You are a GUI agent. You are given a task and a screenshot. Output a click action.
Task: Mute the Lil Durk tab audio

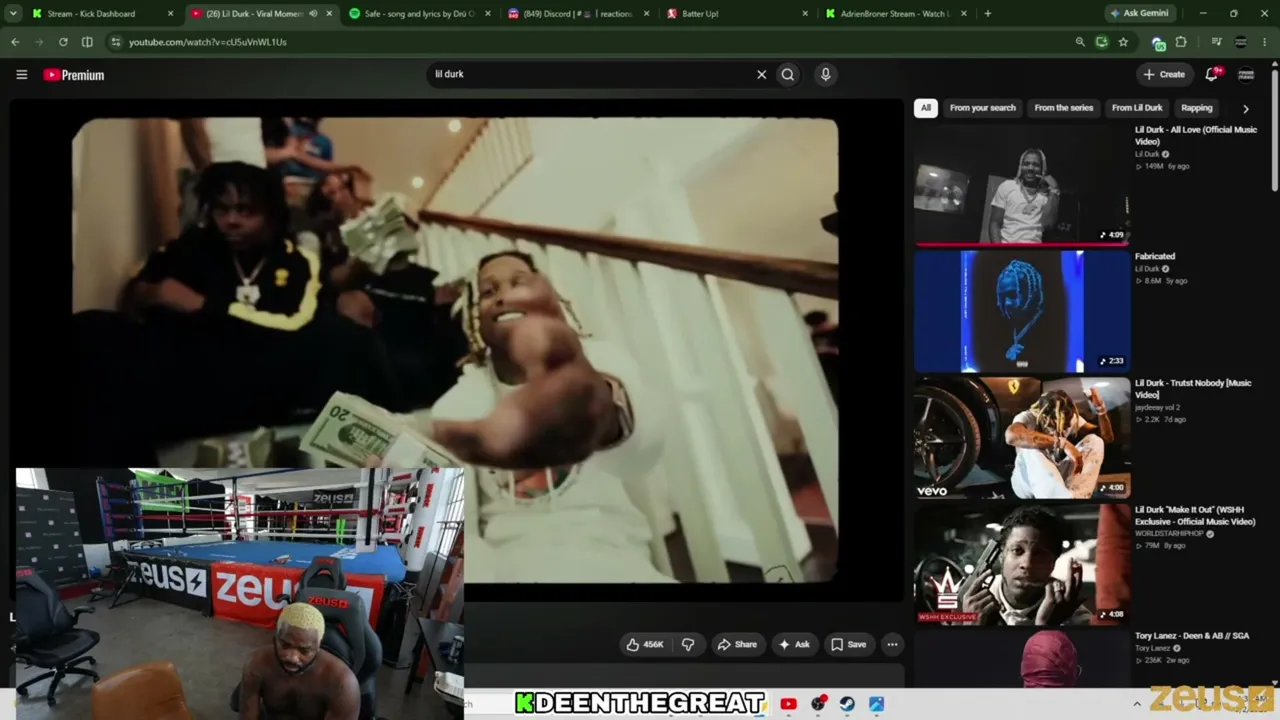coord(313,14)
